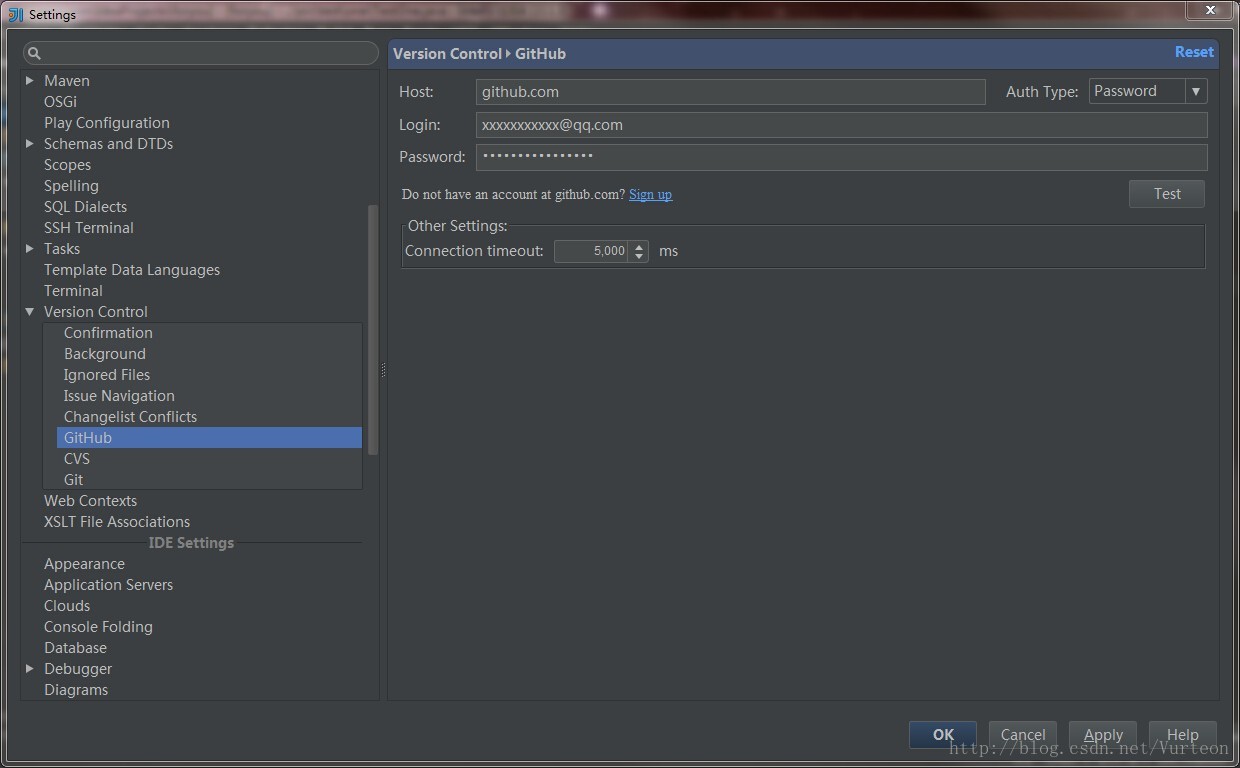Click the settings tree scrollbar
The height and width of the screenshot is (768, 1240).
tap(373, 330)
